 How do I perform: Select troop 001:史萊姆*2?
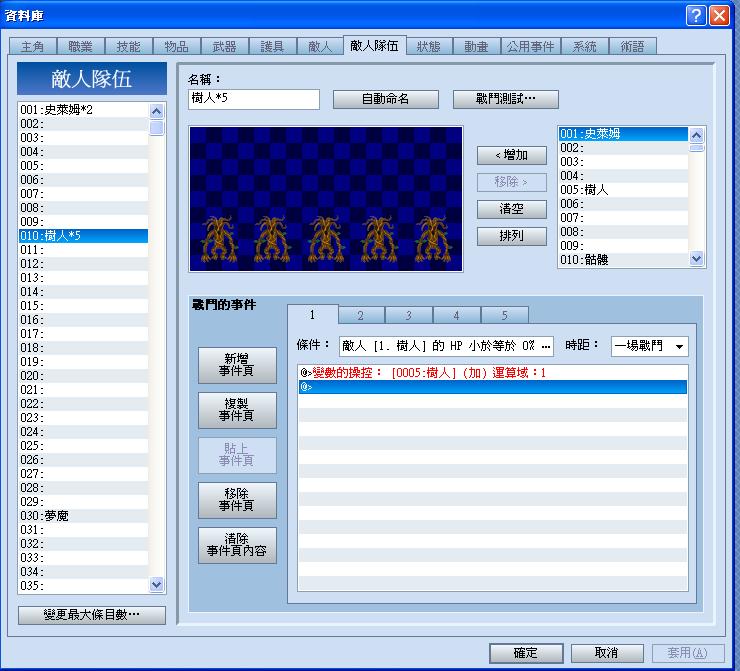(x=84, y=110)
